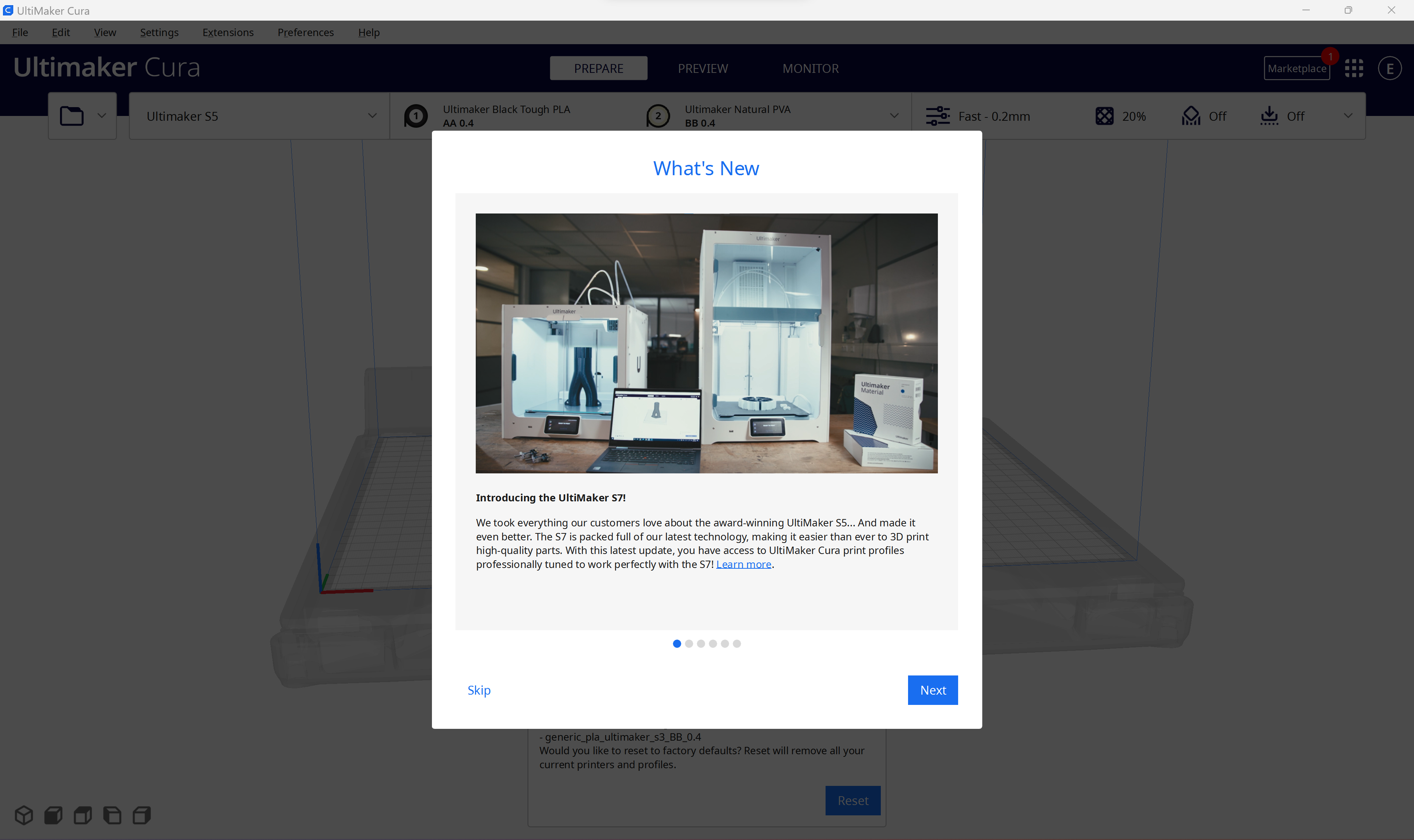Click the Fast - 0.2mm profile label
Image resolution: width=1414 pixels, height=840 pixels.
coord(994,116)
